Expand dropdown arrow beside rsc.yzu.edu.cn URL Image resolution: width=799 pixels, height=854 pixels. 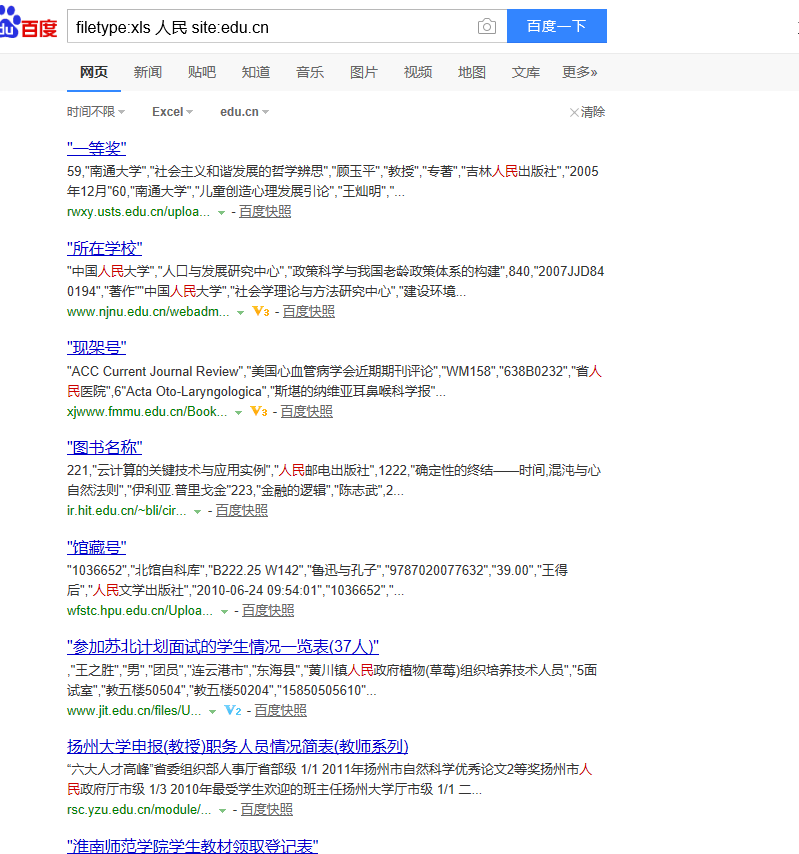(222, 811)
